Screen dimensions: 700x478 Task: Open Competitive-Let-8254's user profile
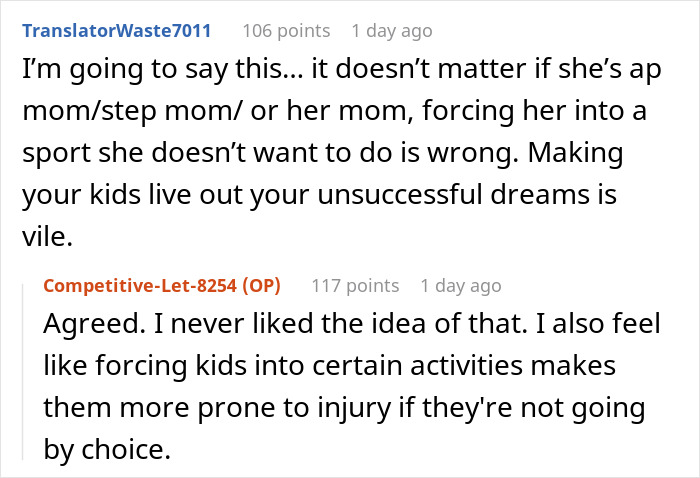click(142, 286)
